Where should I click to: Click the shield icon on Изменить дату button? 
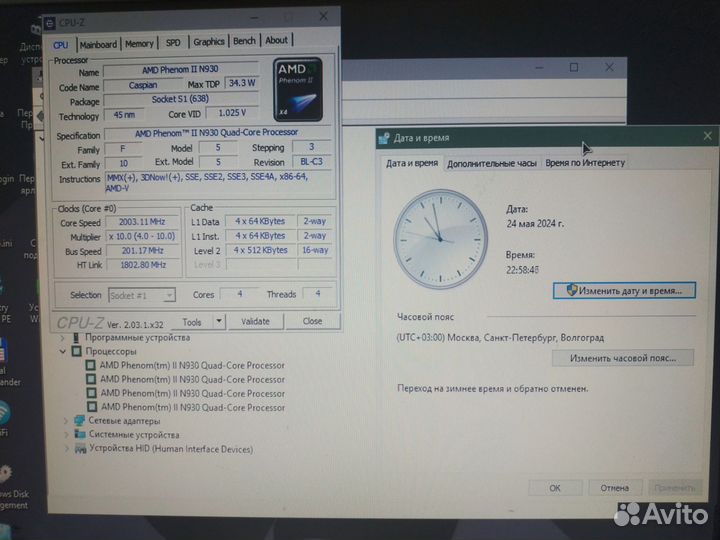coord(571,290)
